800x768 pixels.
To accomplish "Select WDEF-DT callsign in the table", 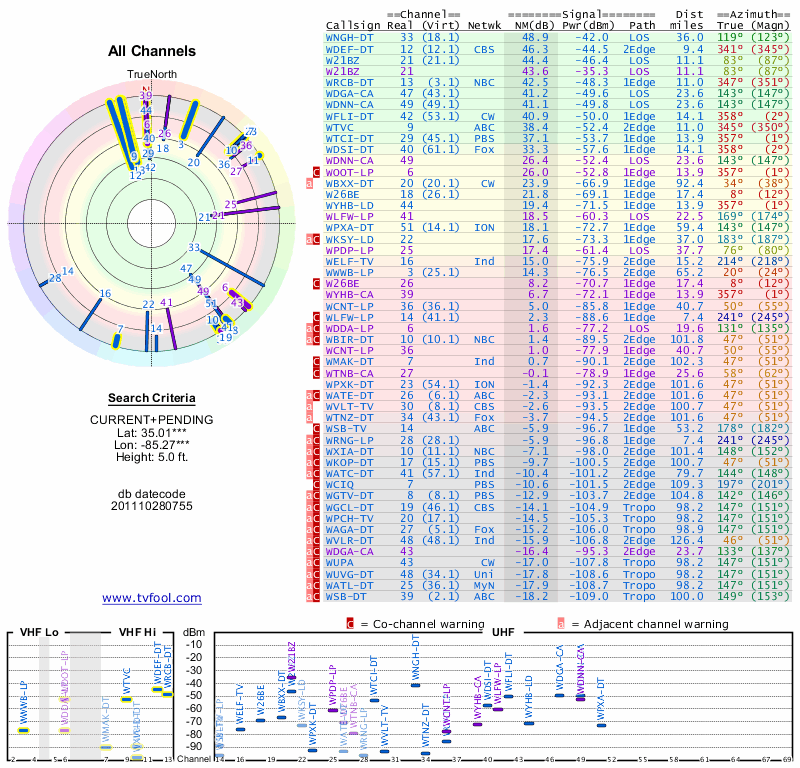I will click(x=349, y=49).
